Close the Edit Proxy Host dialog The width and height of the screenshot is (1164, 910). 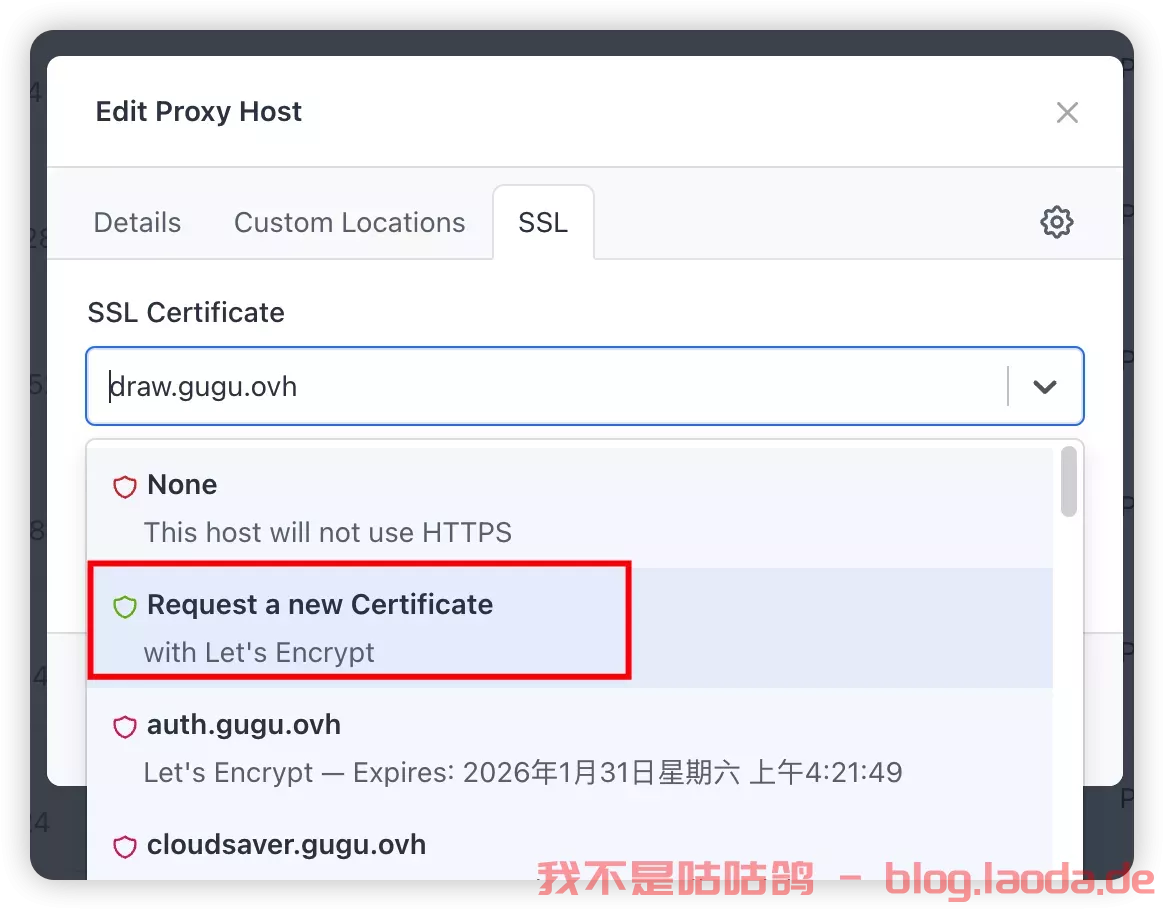coord(1067,113)
